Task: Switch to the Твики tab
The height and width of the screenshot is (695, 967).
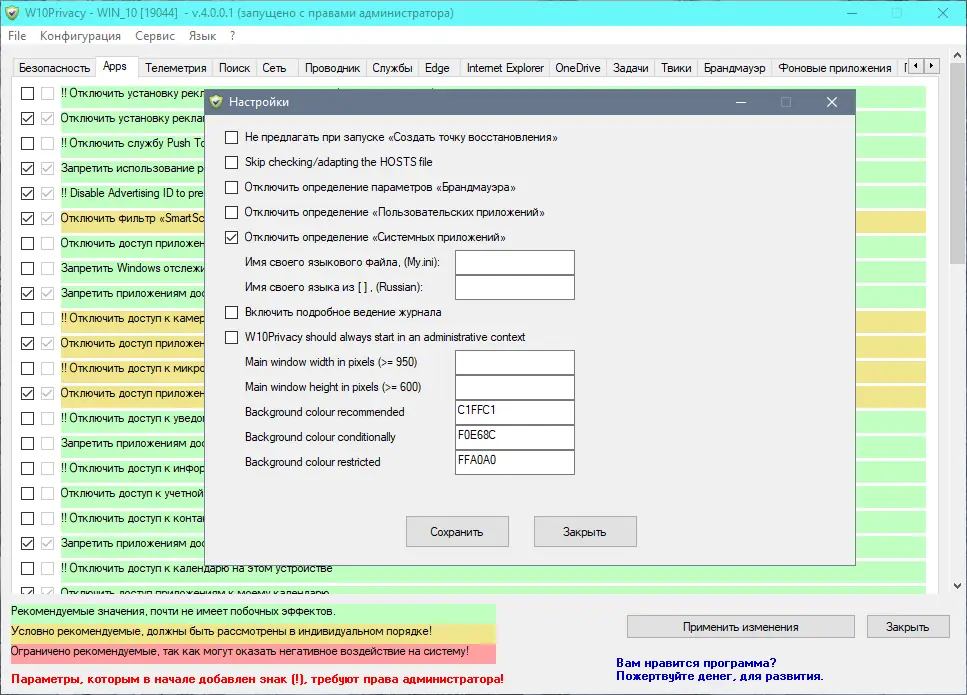Action: point(676,68)
